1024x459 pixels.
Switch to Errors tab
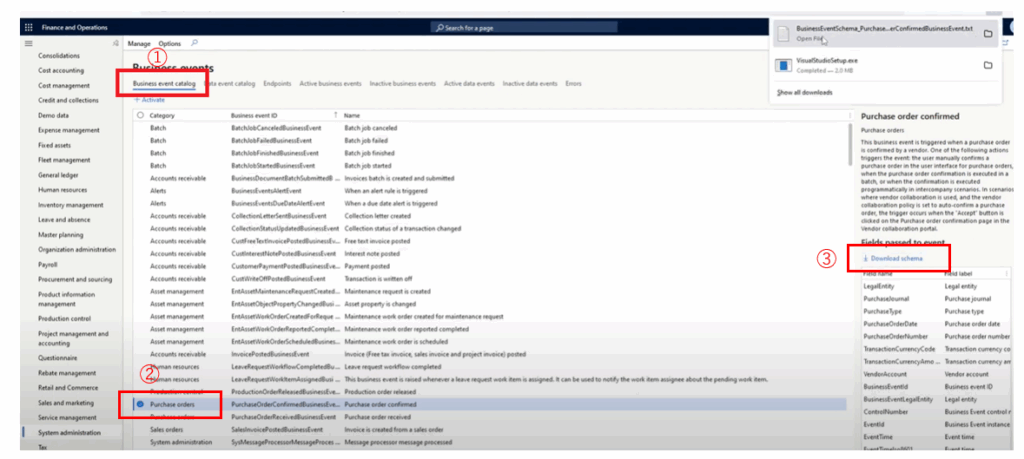tap(573, 84)
